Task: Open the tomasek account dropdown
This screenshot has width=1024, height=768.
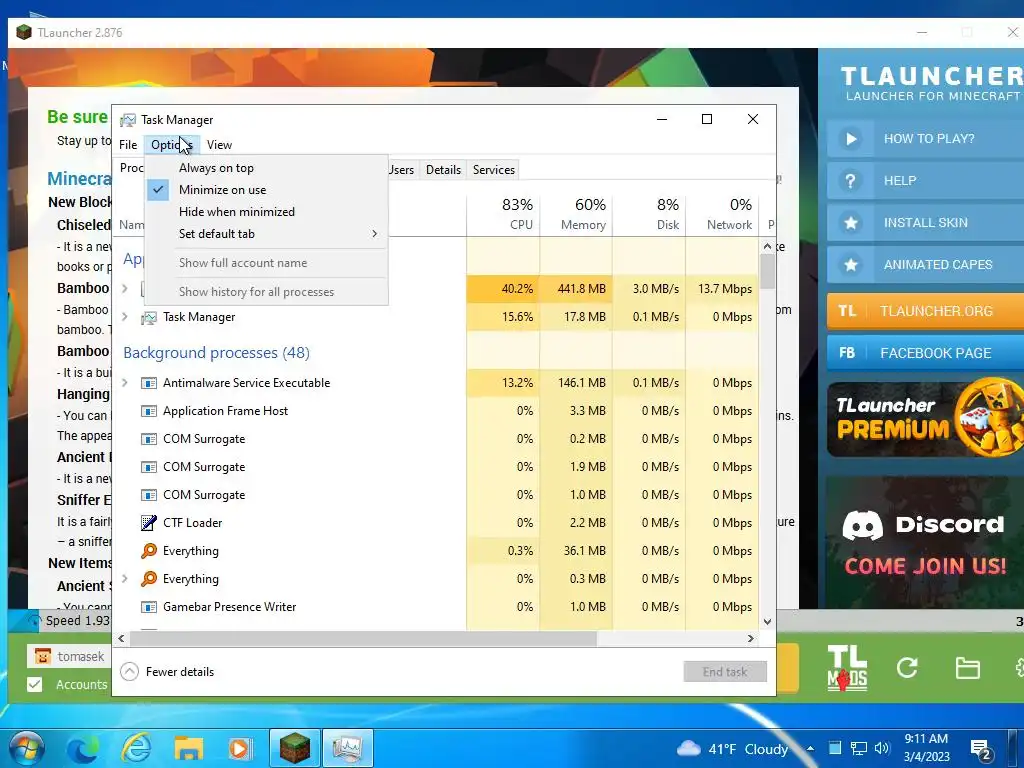Action: click(68, 656)
